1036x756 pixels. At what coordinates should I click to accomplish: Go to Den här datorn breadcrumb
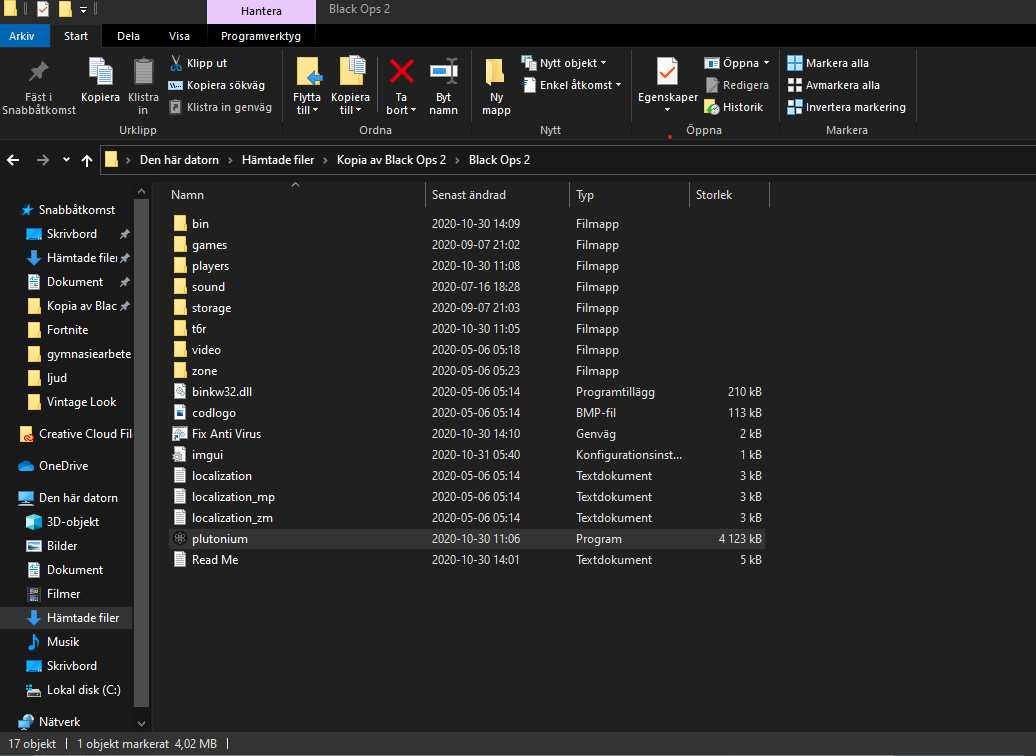[179, 160]
